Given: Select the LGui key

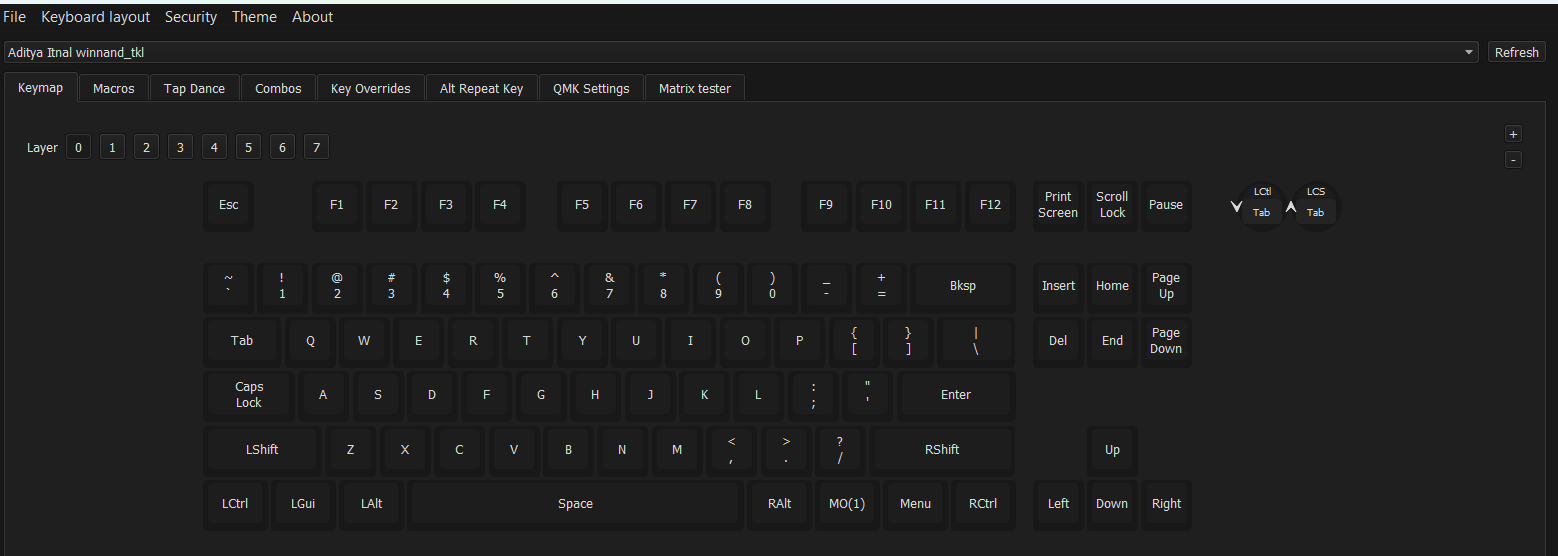Looking at the screenshot, I should coord(303,504).
